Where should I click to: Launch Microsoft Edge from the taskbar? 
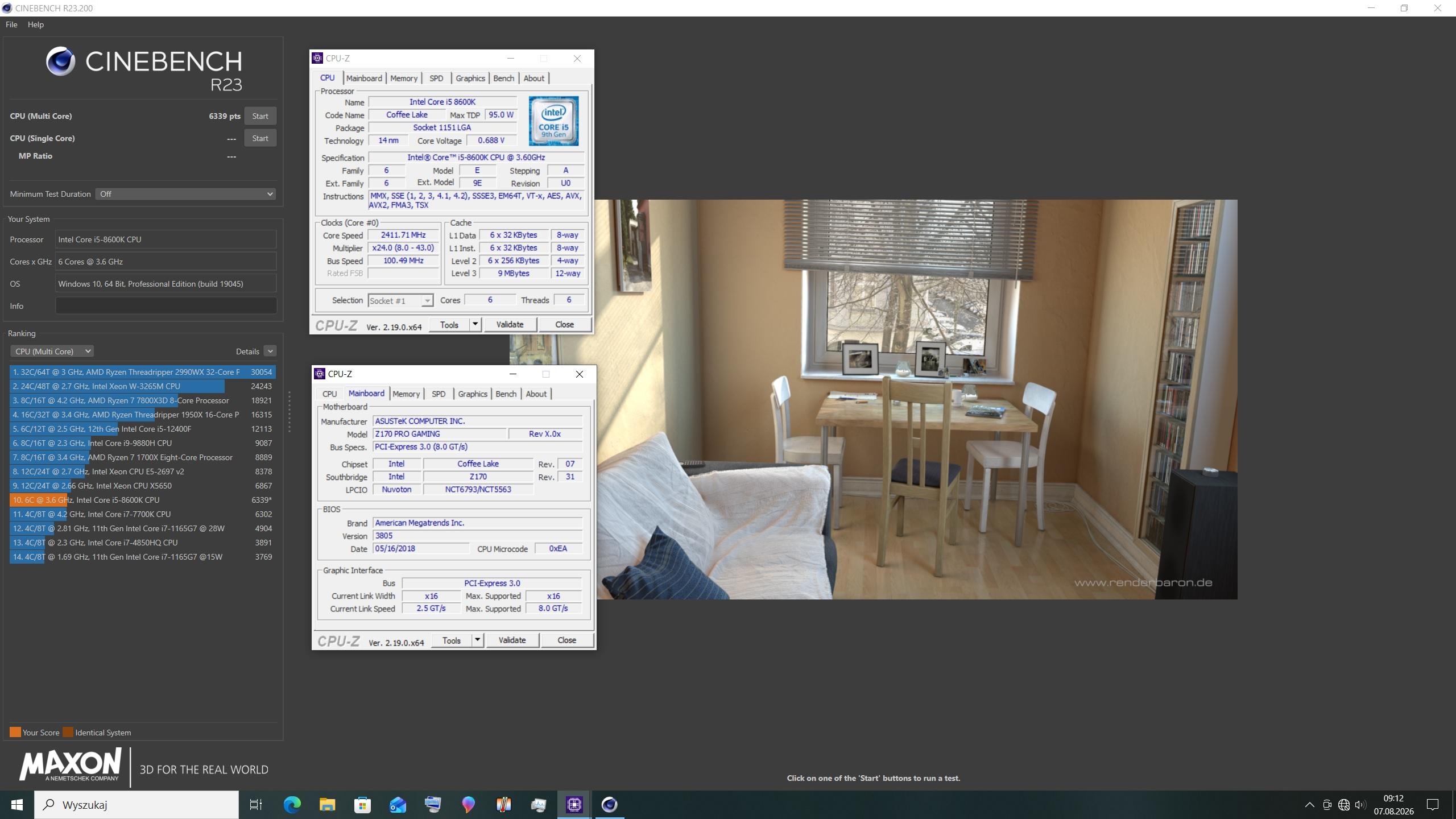click(x=292, y=805)
